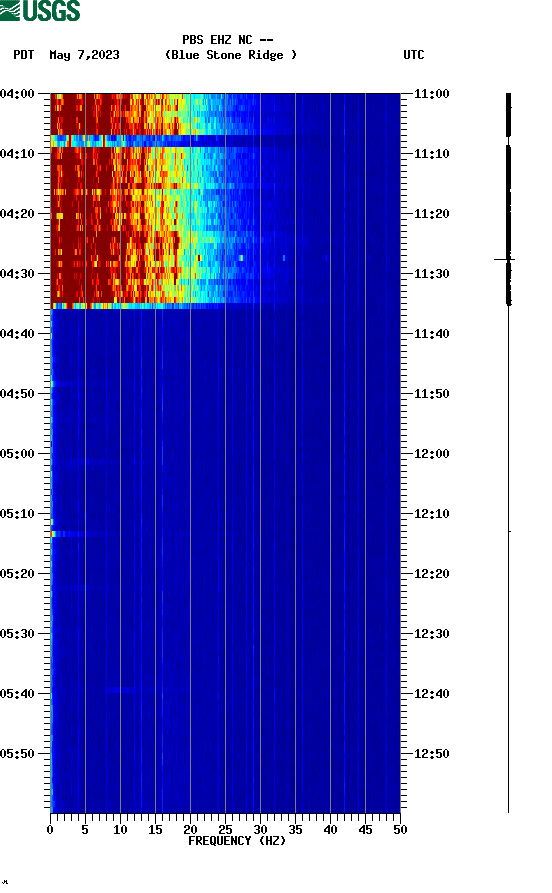The width and height of the screenshot is (552, 893).
Task: Click the '50' frequency axis label
Action: 400,830
